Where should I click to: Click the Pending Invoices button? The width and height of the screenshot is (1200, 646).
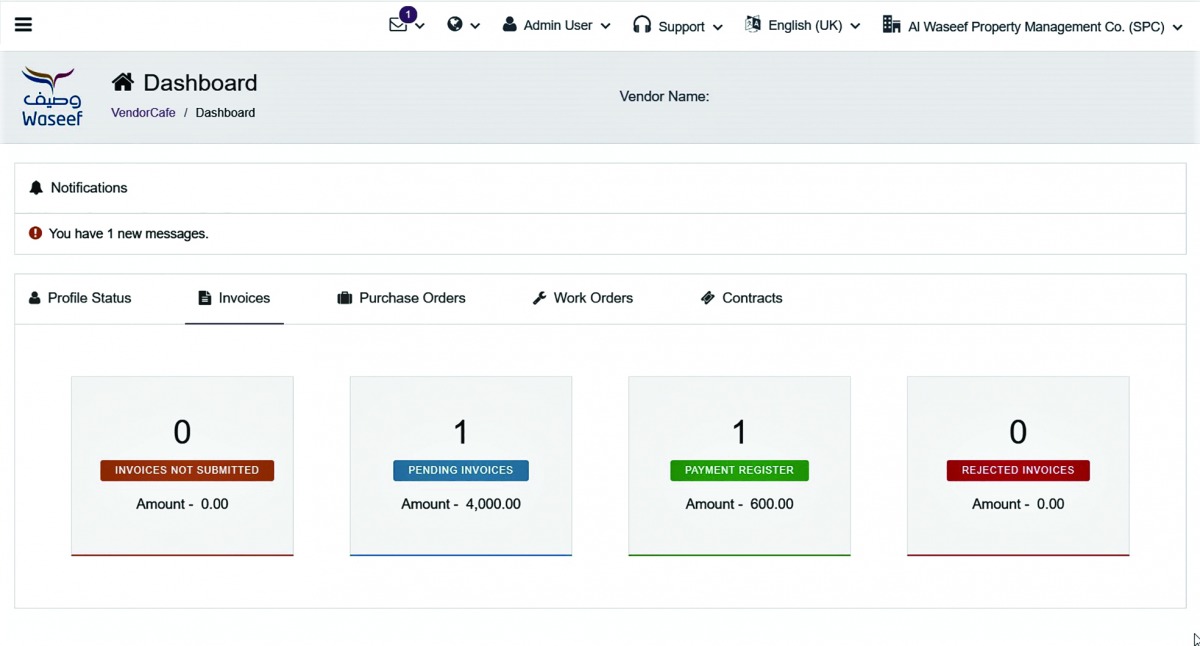[x=461, y=470]
